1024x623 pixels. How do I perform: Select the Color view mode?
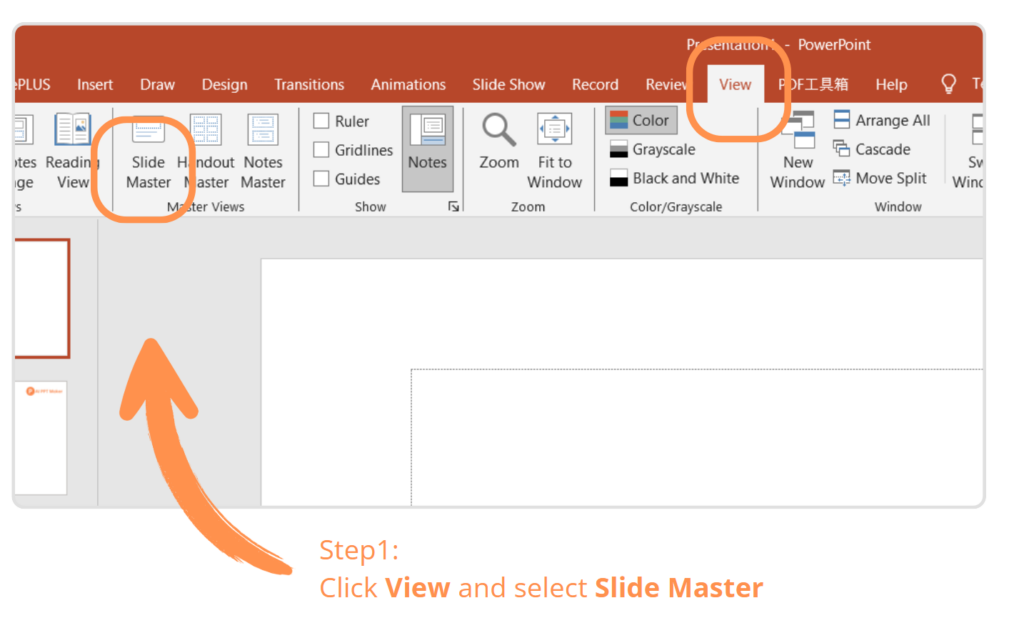tap(640, 120)
